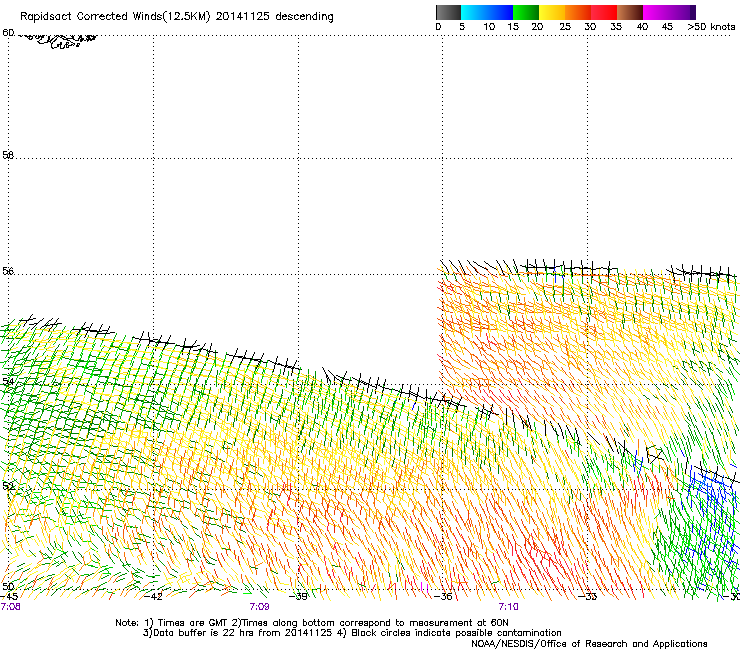Click the latitude label '52'

coord(8,486)
